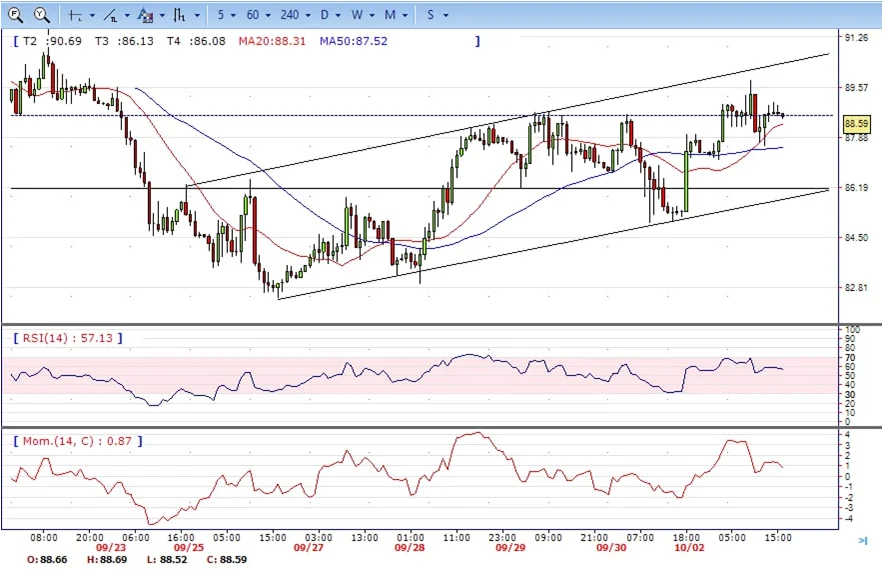Expand the crosshair tool dropdown arrow
This screenshot has height=570, width=883.
(x=92, y=16)
